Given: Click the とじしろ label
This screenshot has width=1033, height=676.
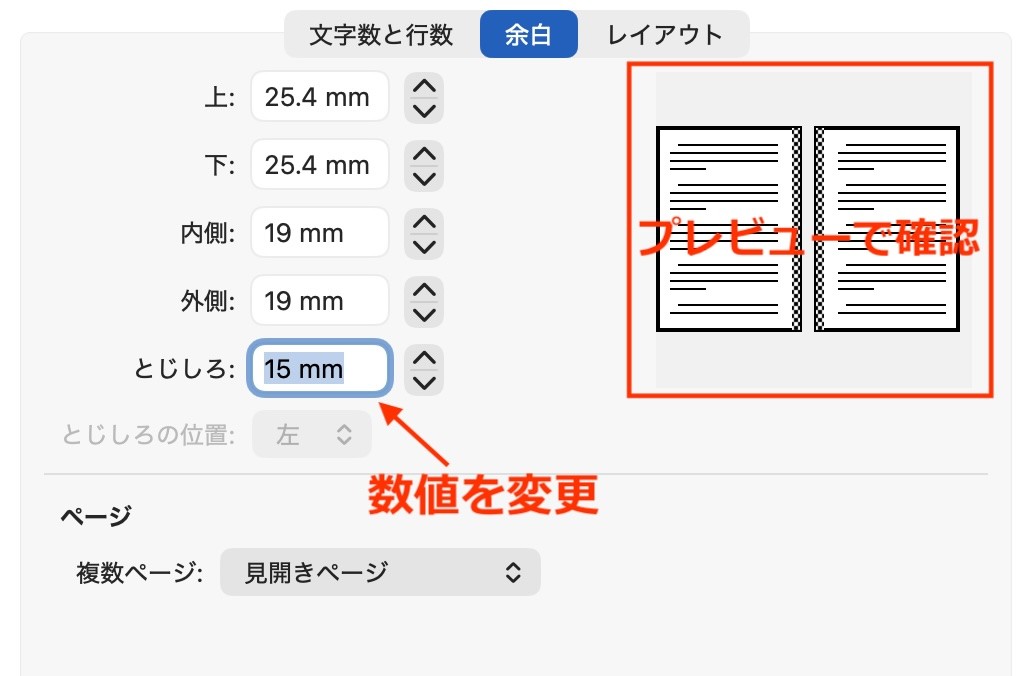Looking at the screenshot, I should (184, 369).
